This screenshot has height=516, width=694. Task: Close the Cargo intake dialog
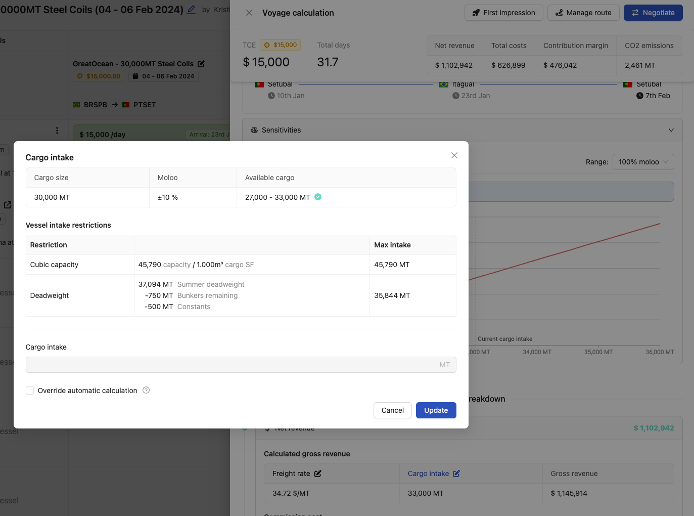[x=454, y=155]
